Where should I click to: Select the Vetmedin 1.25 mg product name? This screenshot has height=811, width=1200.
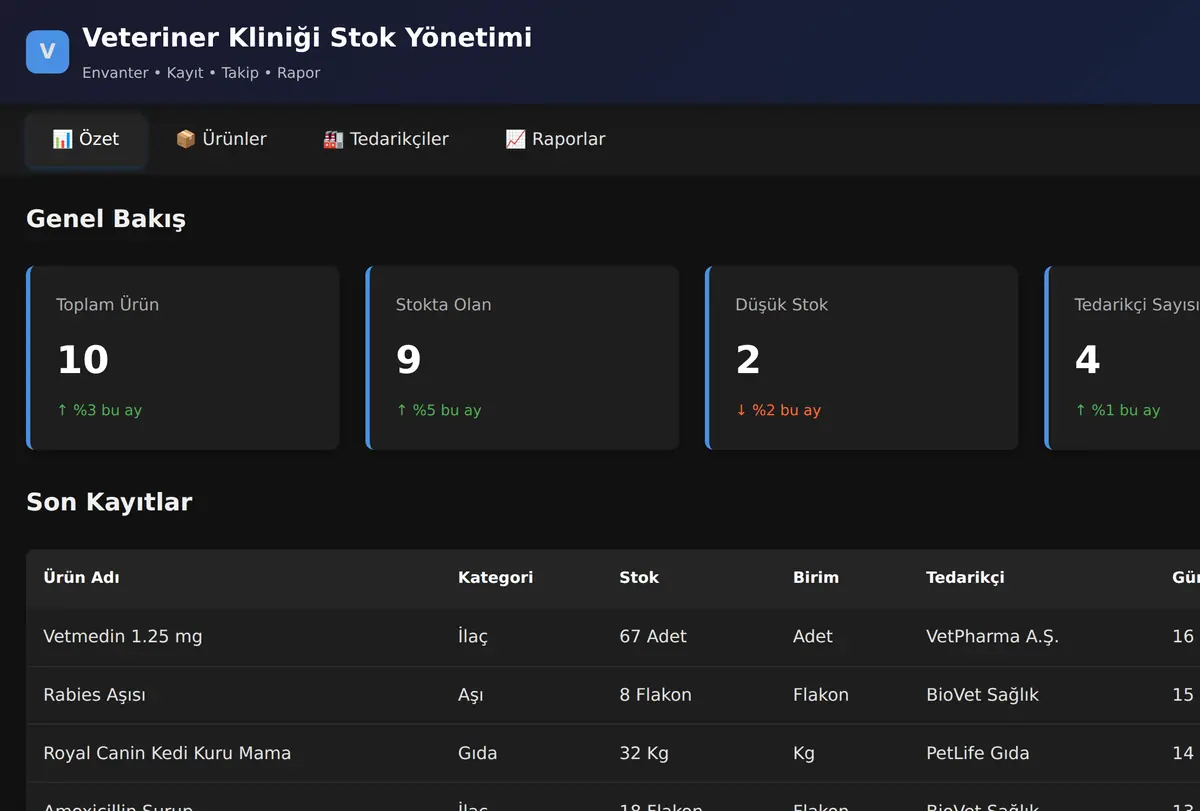[x=123, y=636]
